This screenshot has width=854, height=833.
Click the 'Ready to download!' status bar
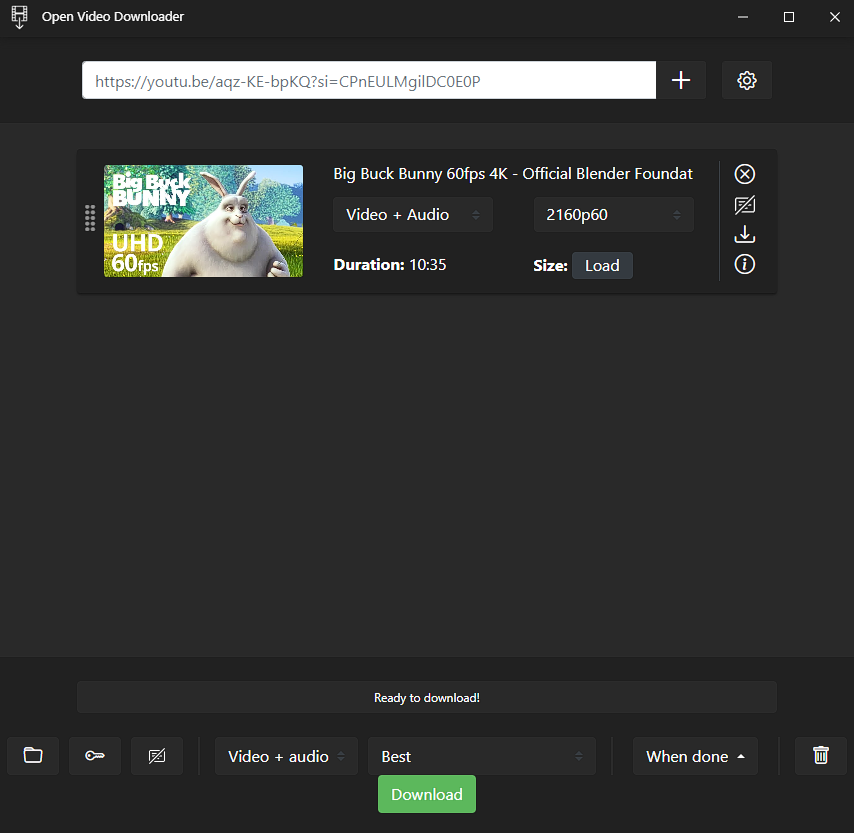[427, 697]
